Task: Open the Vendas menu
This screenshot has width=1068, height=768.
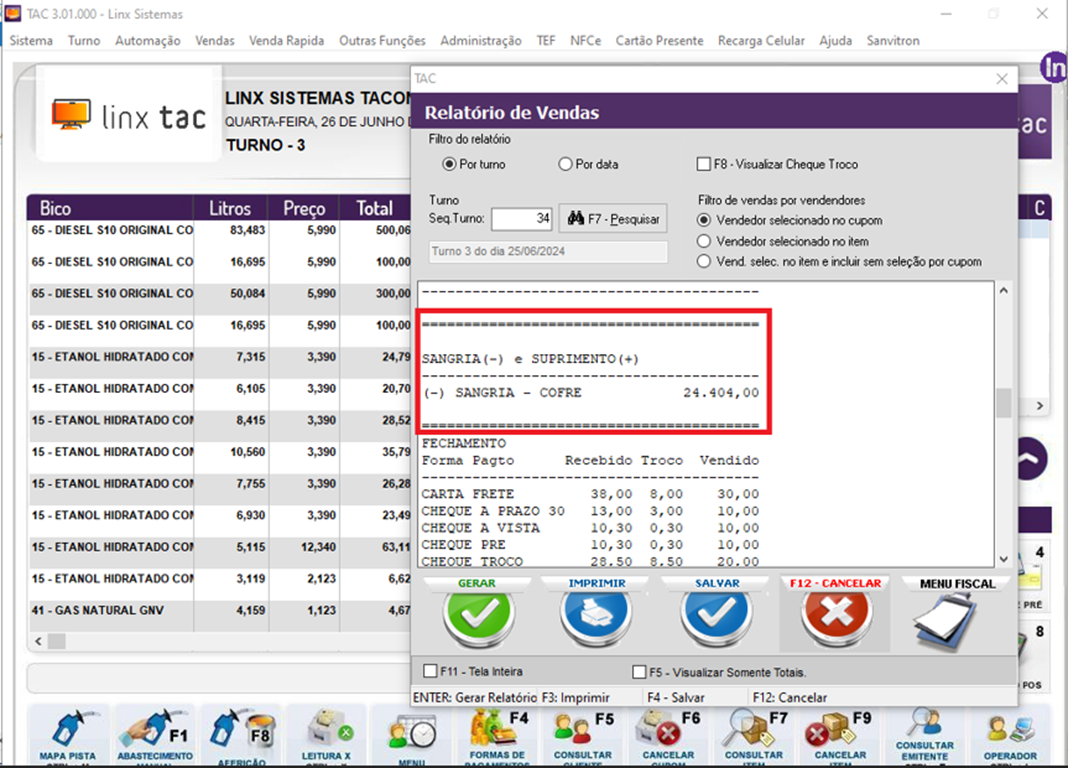Action: point(215,41)
